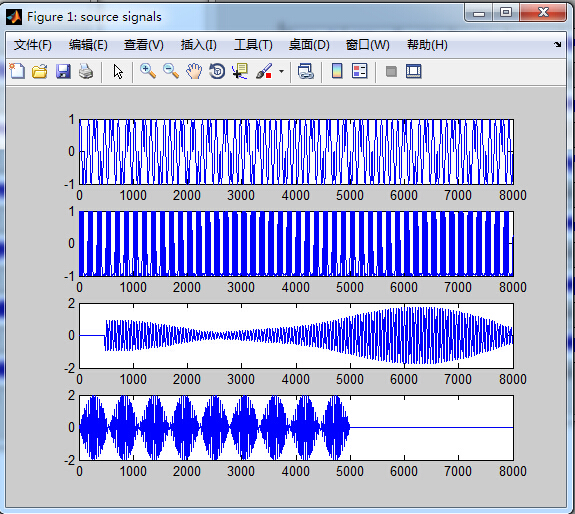Enable the Pan hand tool

194,71
